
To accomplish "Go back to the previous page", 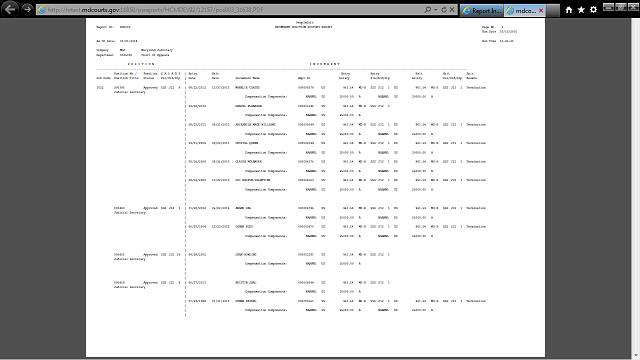I will [9, 9].
